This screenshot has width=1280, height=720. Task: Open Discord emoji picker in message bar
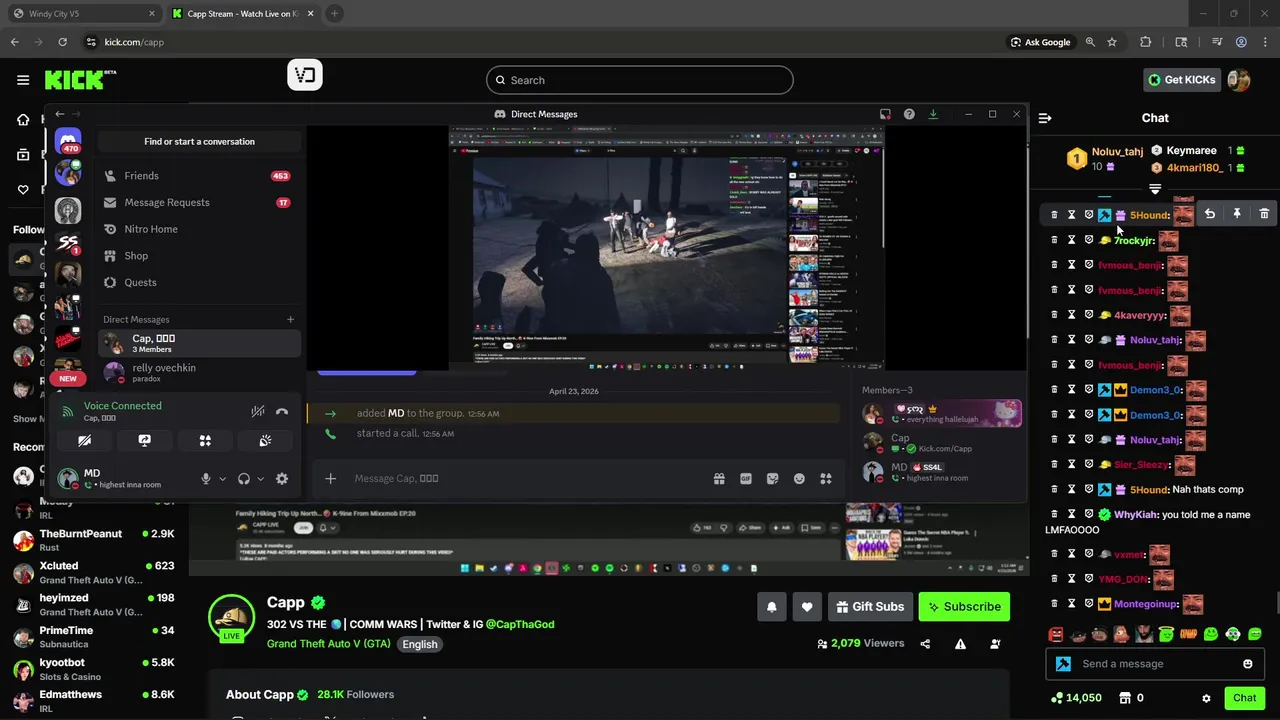[x=799, y=479]
